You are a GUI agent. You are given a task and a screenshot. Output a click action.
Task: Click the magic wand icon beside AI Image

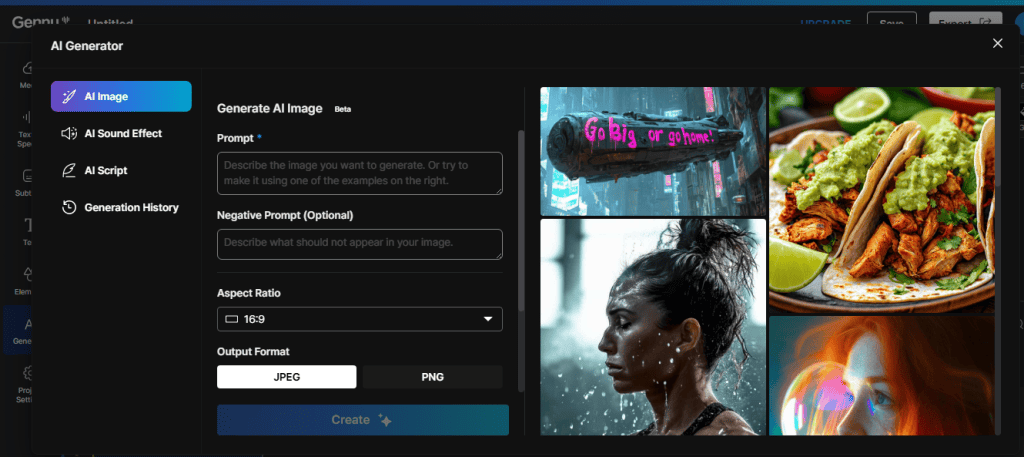point(69,97)
